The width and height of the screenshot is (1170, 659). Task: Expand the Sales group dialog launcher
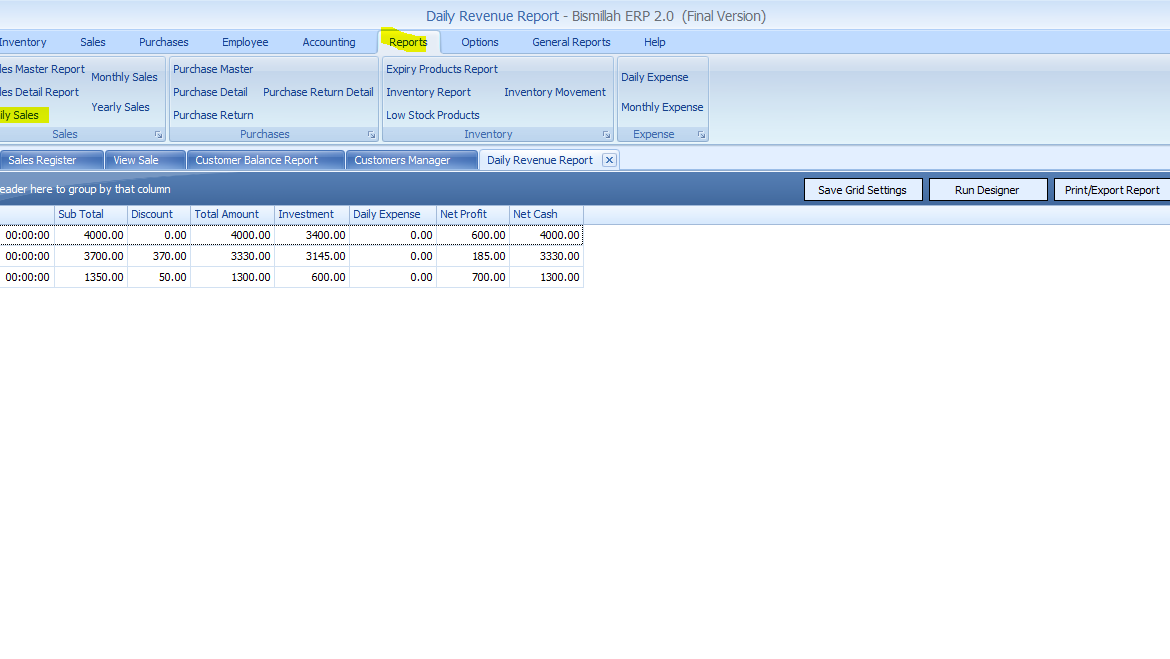(158, 135)
